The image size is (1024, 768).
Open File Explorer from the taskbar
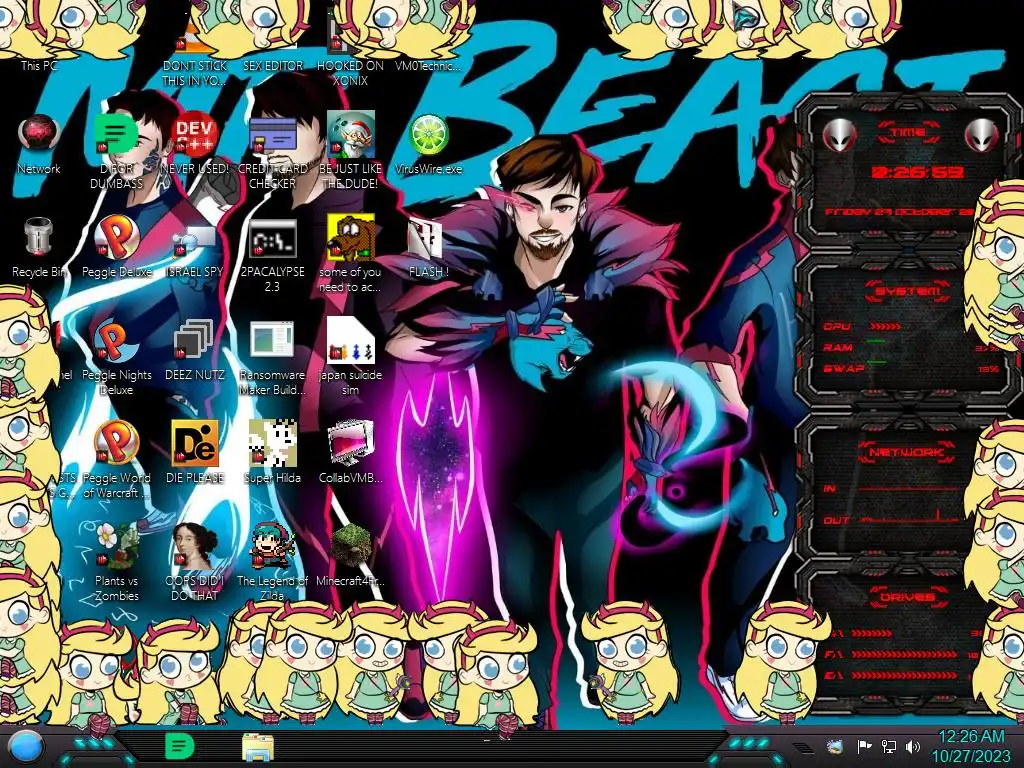(258, 747)
